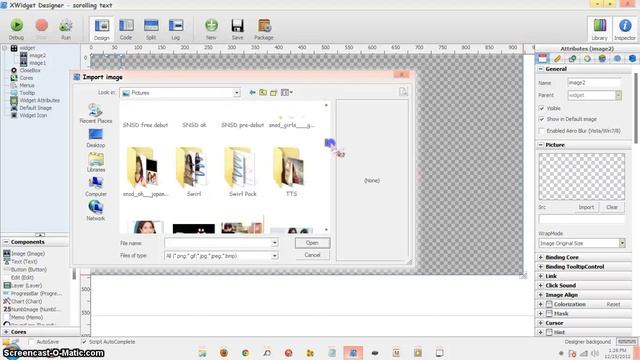Switch to Design view

[102, 29]
